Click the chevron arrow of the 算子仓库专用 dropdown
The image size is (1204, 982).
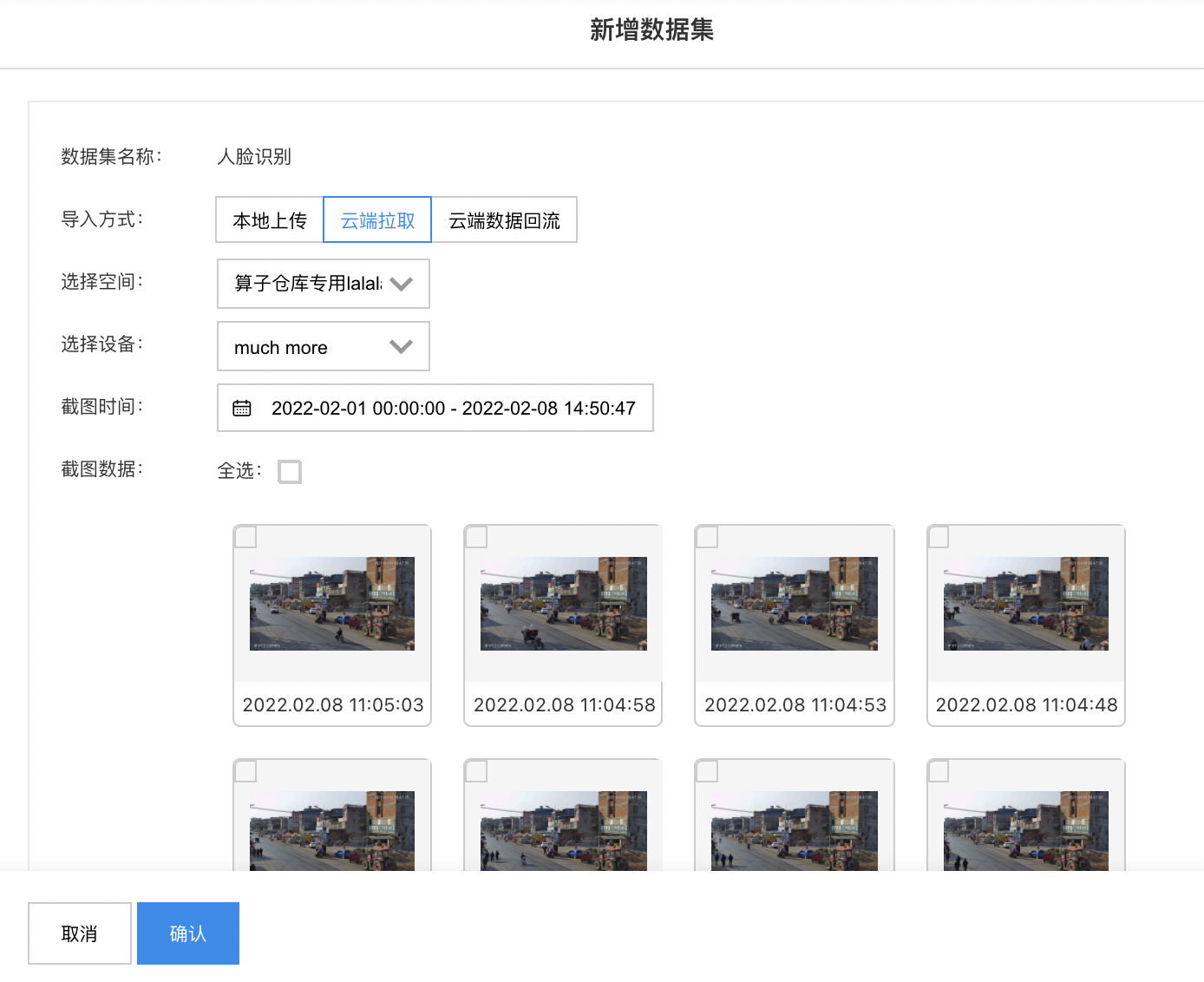tap(402, 284)
